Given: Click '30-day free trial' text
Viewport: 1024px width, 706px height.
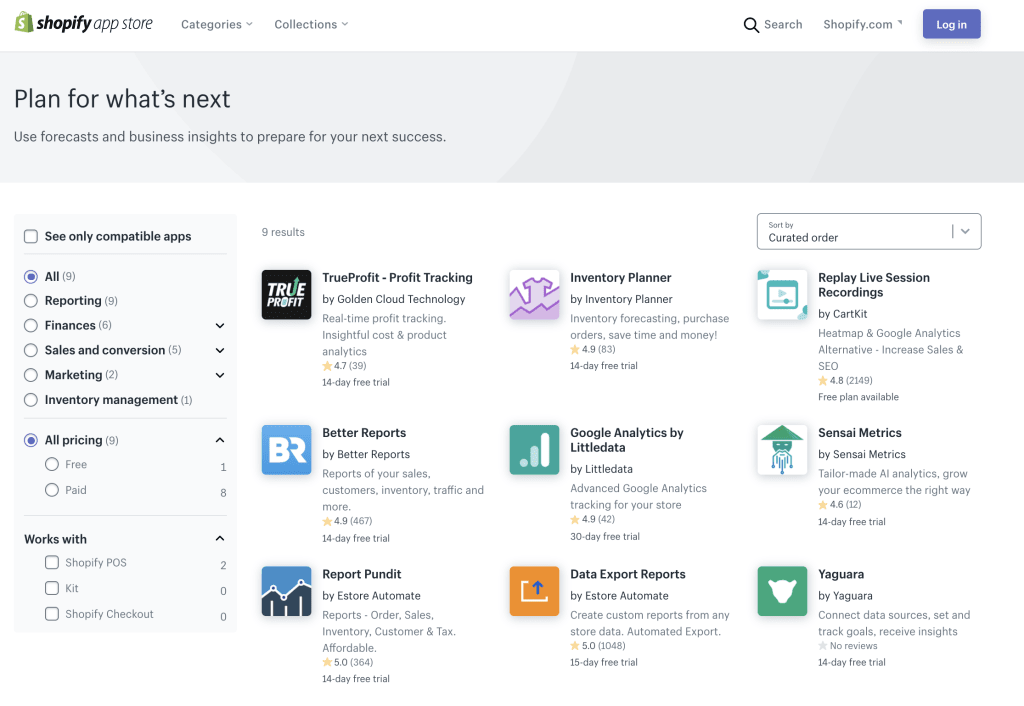Looking at the screenshot, I should point(605,537).
